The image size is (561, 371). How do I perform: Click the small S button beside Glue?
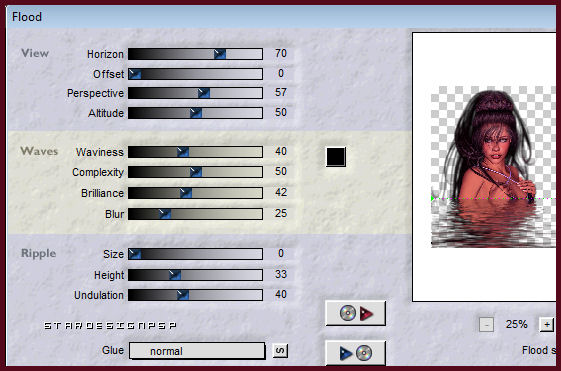[x=280, y=351]
